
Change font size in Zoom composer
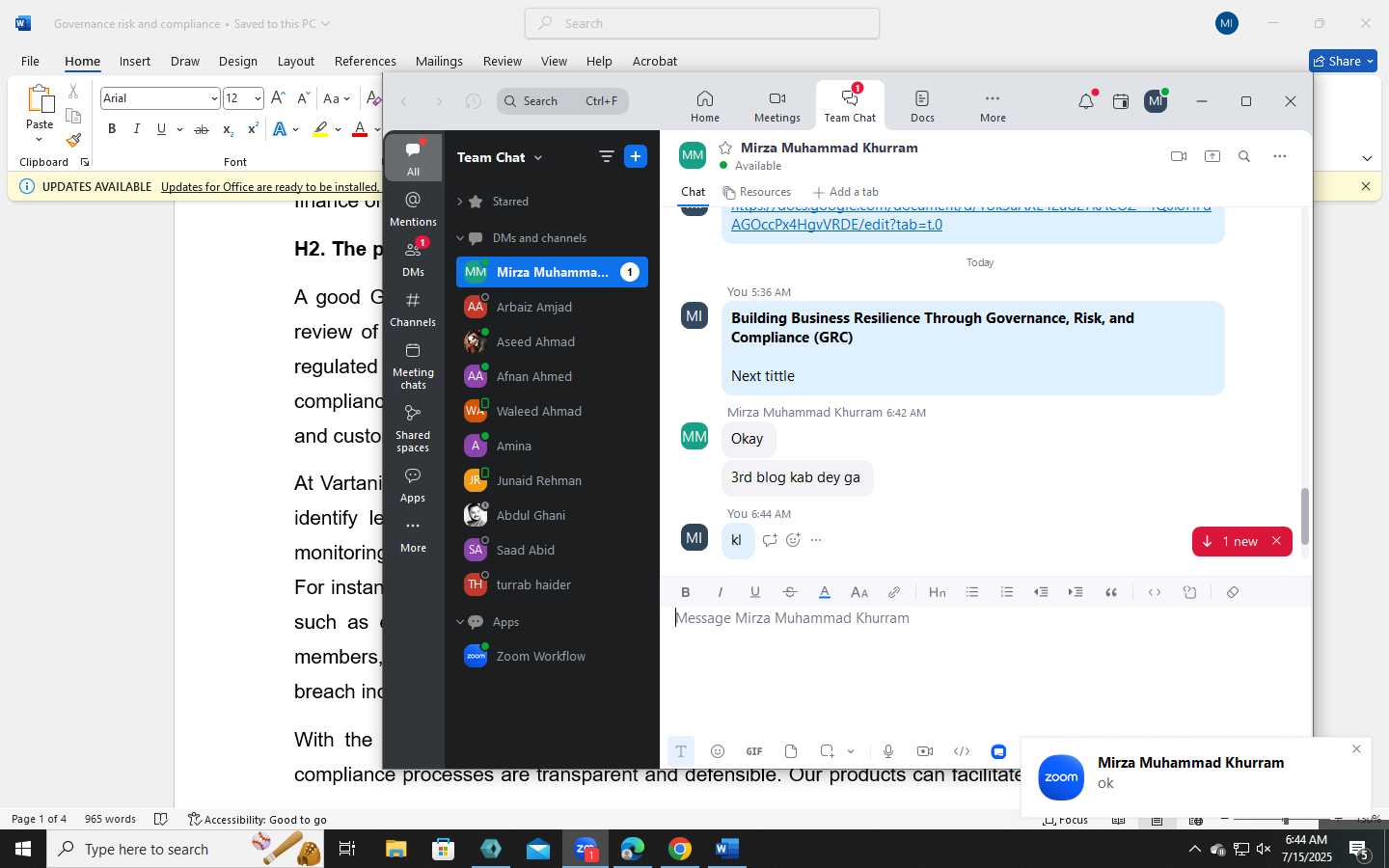point(858,592)
